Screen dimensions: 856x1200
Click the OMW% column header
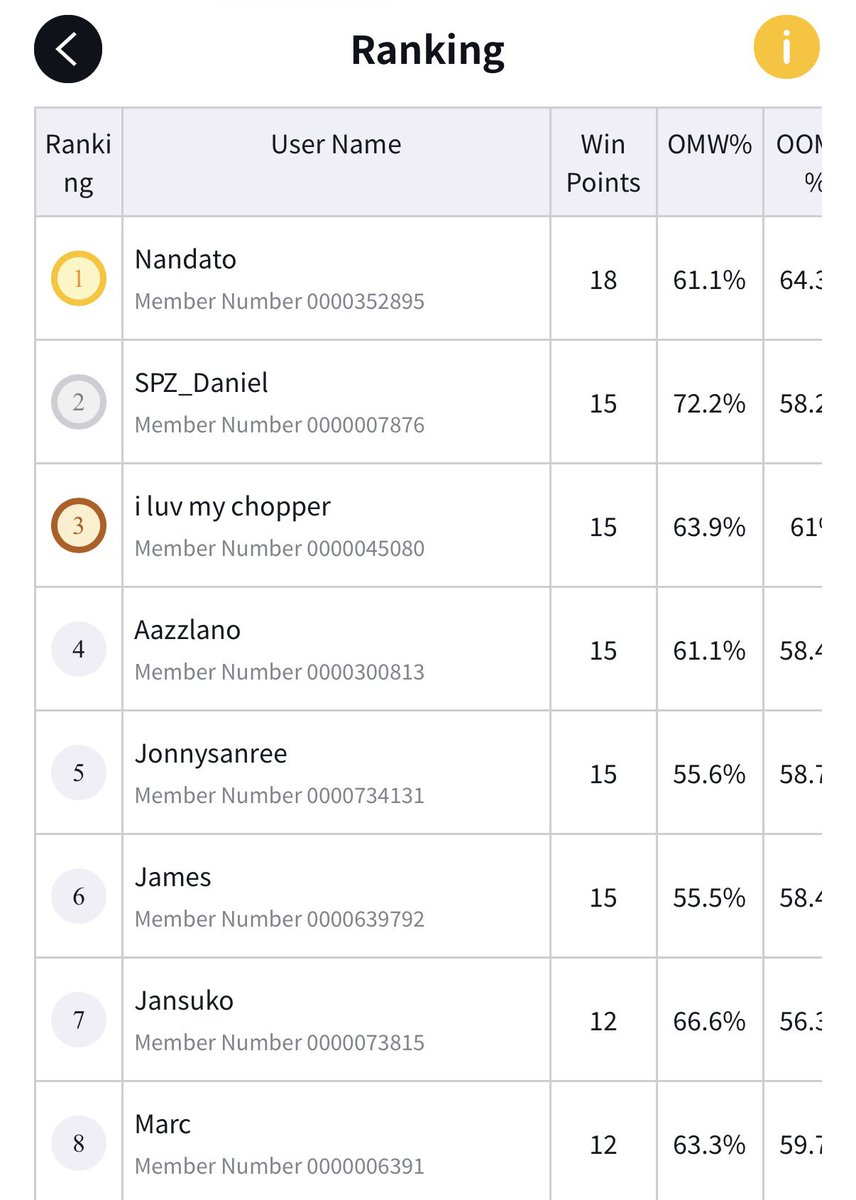[709, 144]
